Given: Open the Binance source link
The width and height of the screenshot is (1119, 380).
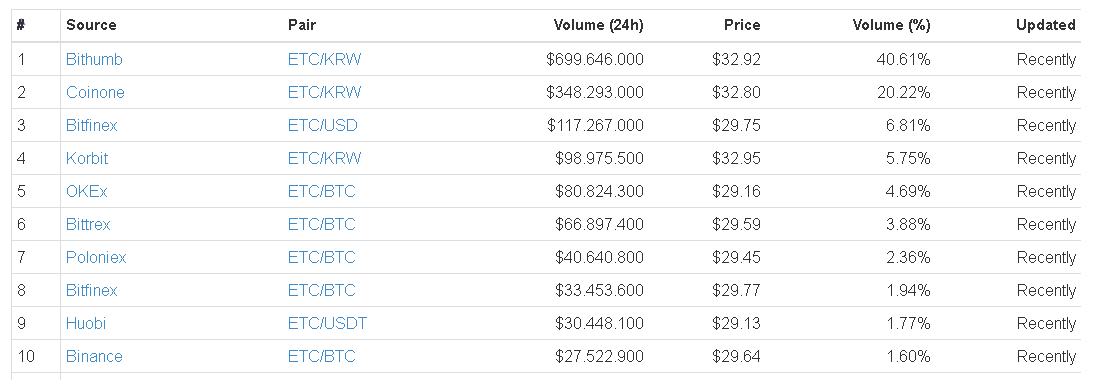Looking at the screenshot, I should point(94,356).
